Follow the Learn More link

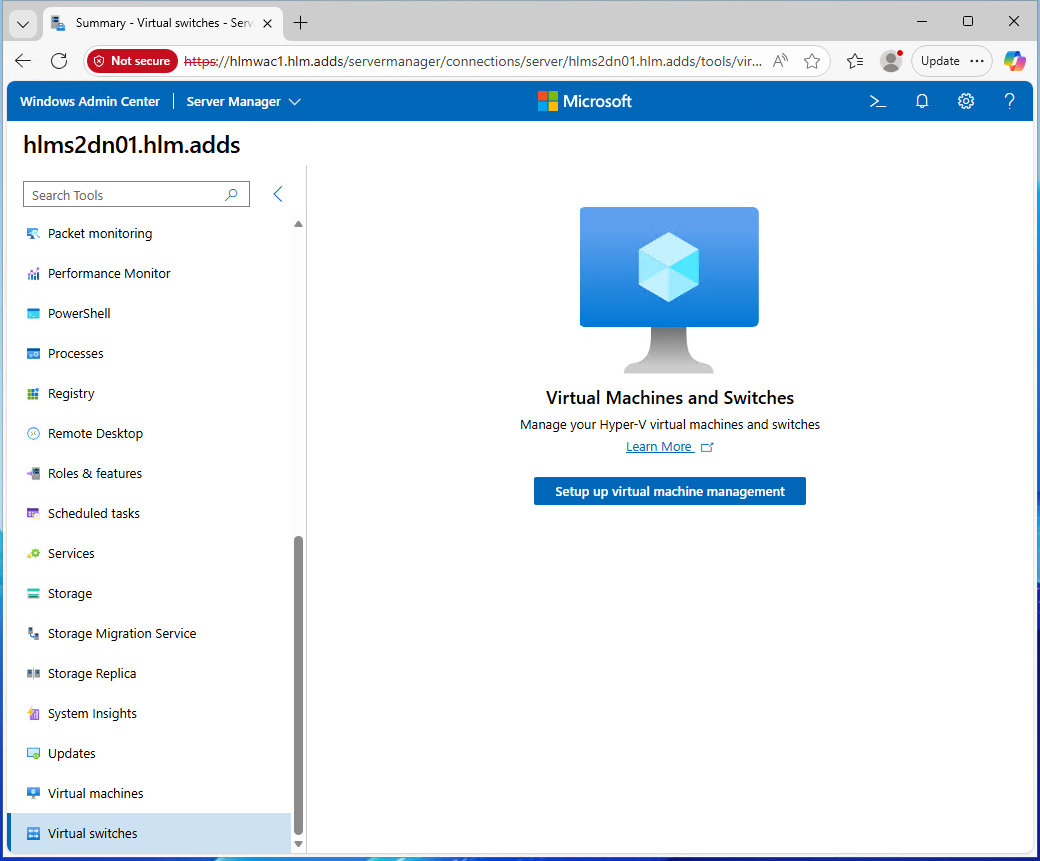pyautogui.click(x=659, y=447)
